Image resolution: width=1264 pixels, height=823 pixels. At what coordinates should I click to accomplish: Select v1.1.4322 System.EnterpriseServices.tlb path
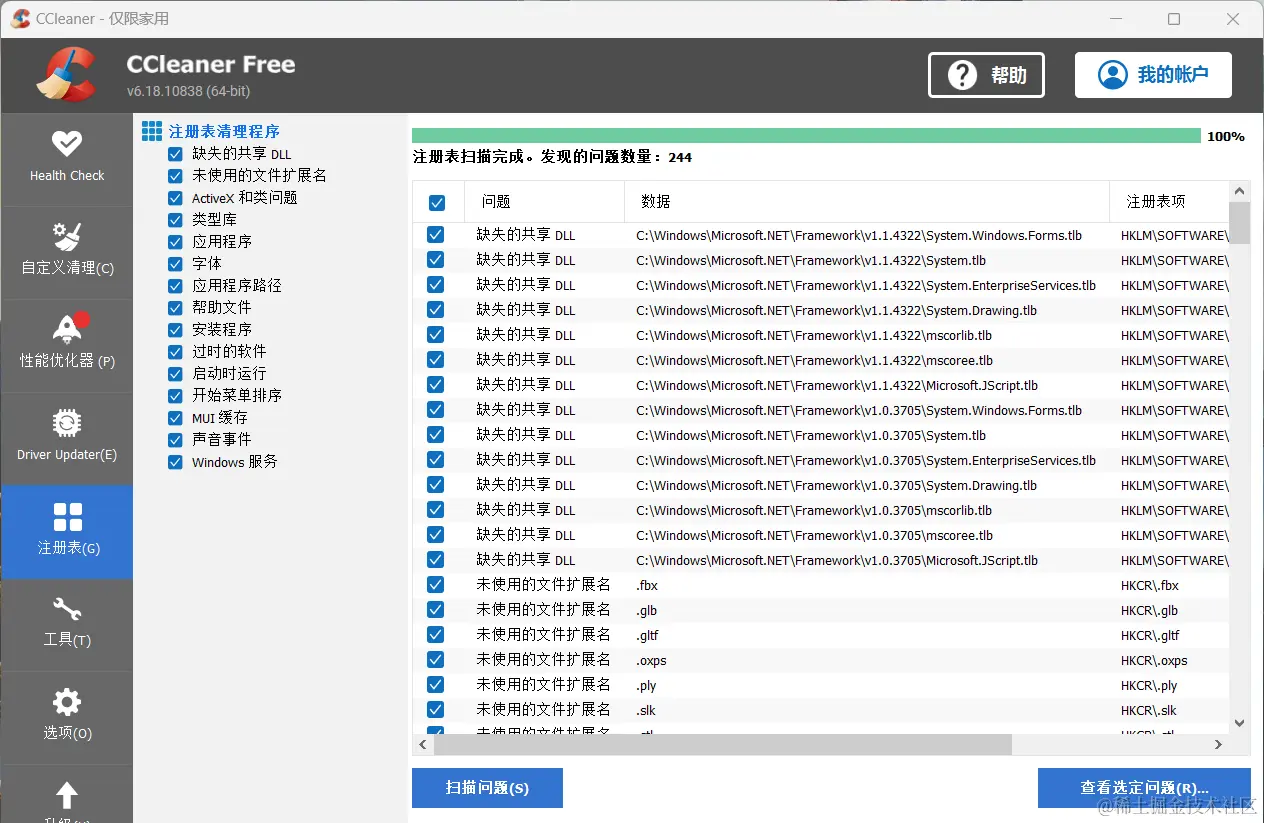(x=866, y=285)
